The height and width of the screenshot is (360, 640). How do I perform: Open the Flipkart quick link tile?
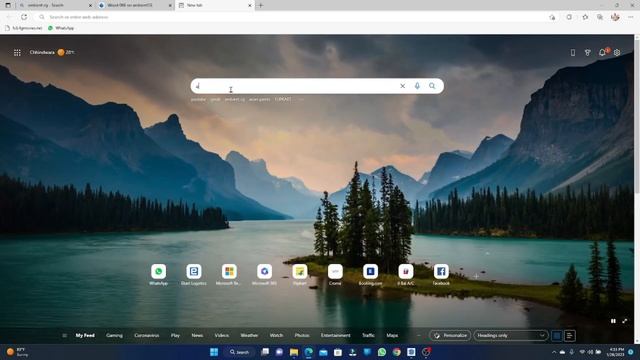point(300,275)
